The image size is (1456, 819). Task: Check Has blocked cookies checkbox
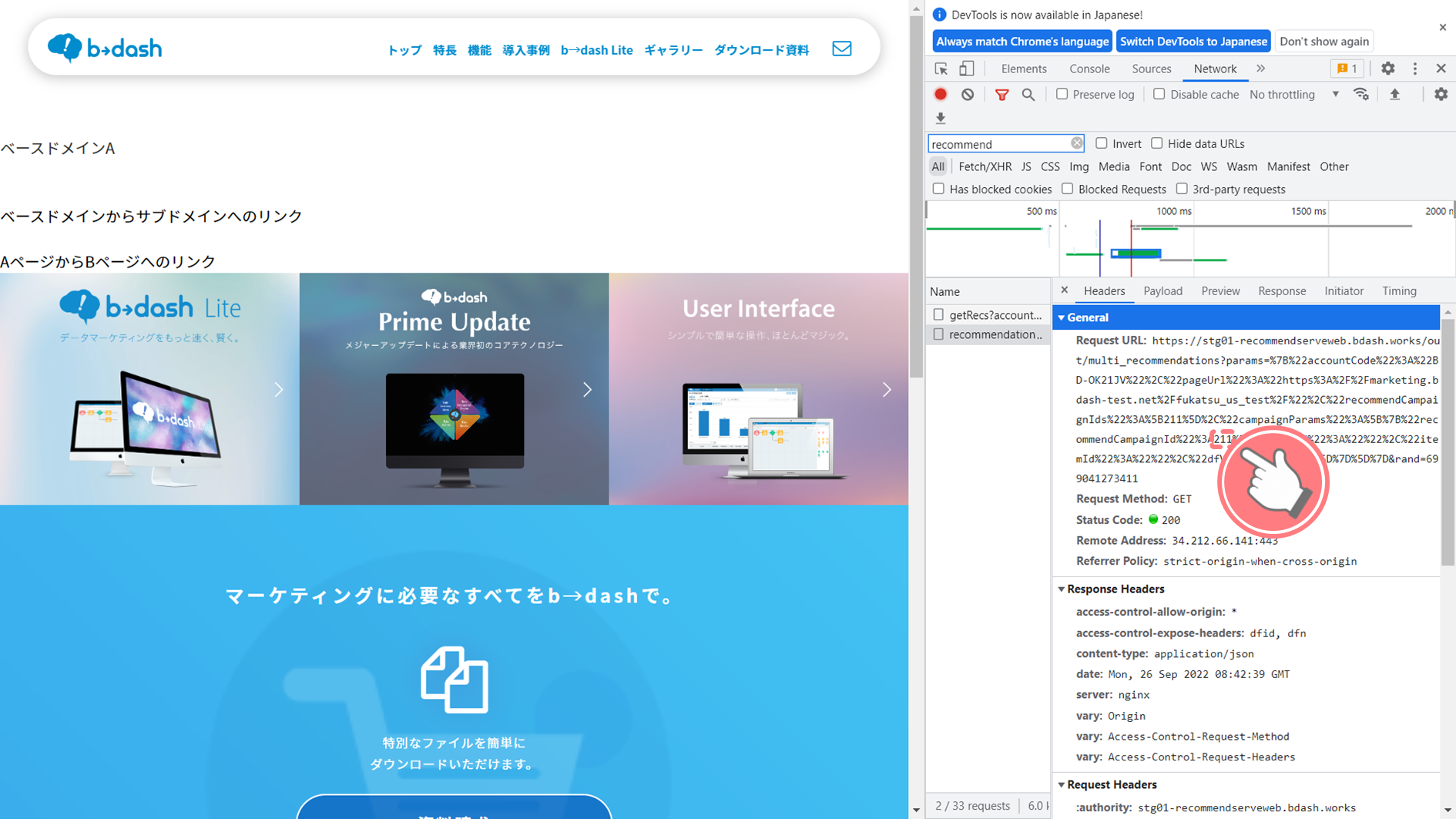point(938,189)
